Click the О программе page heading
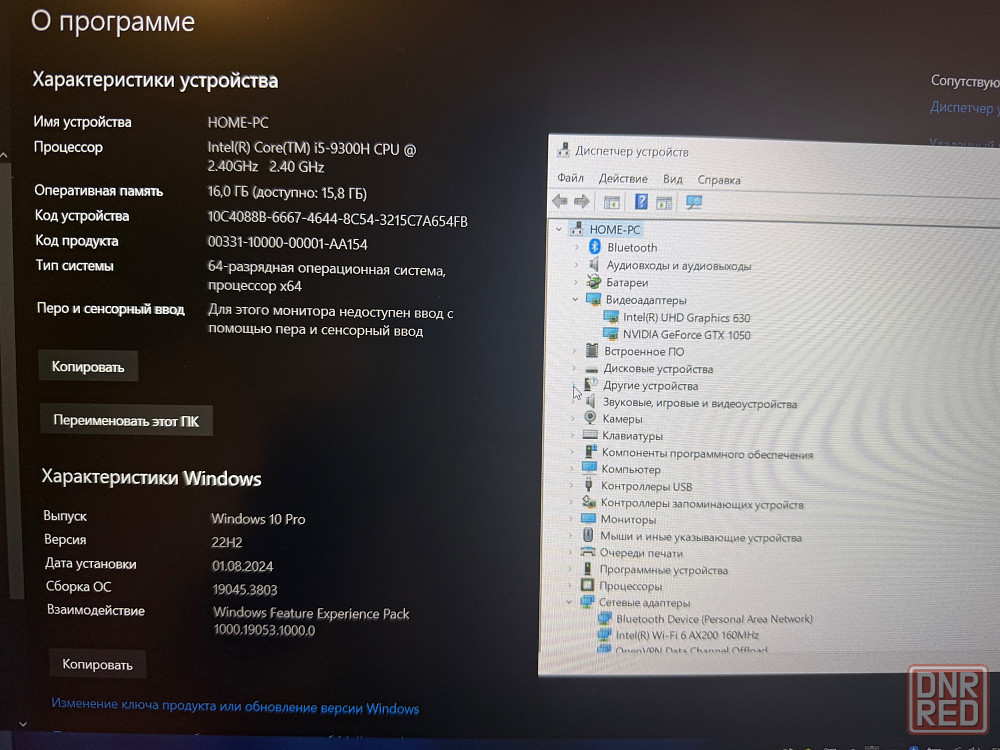This screenshot has height=750, width=1000. click(113, 22)
